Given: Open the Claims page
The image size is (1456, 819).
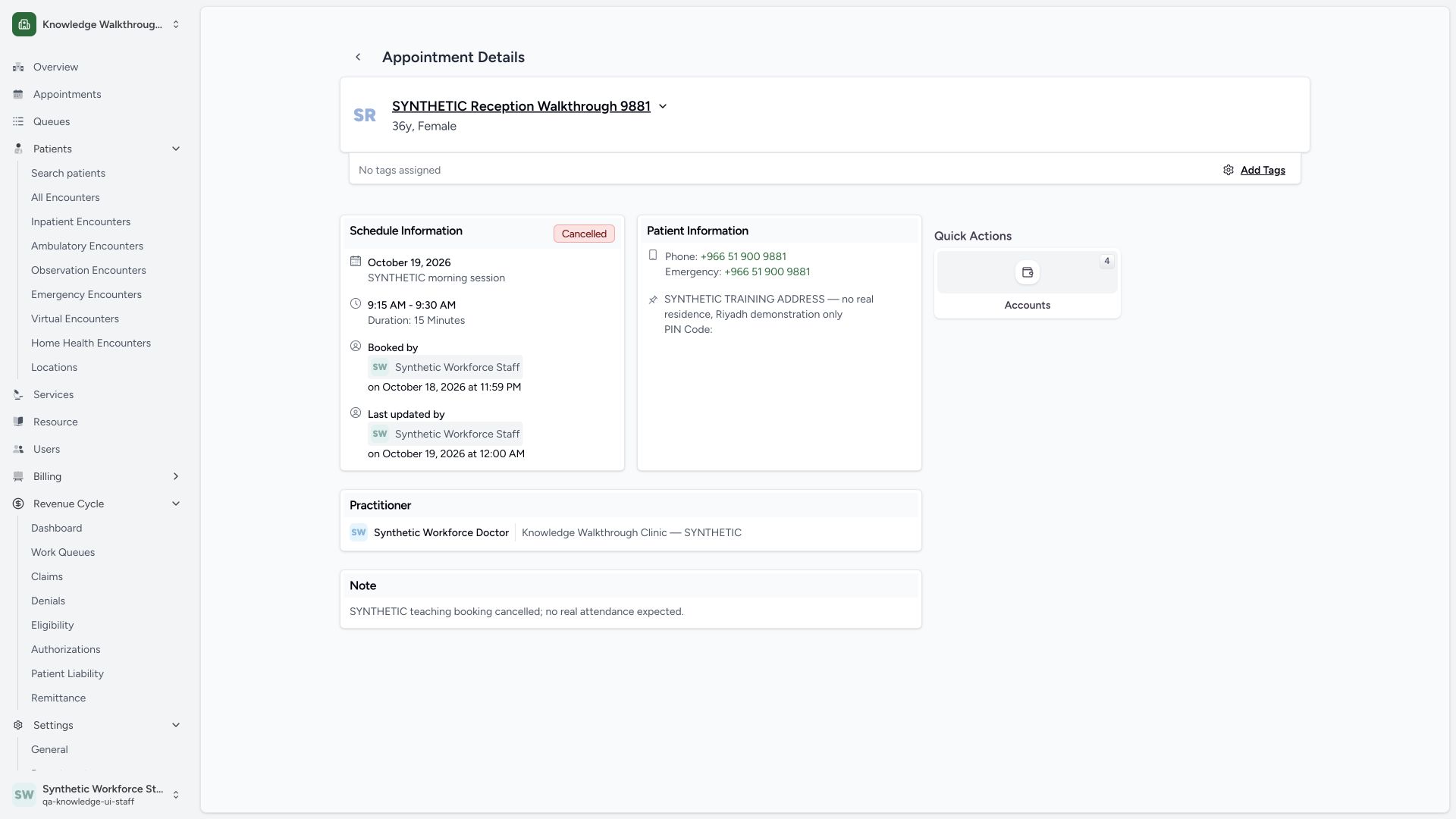Looking at the screenshot, I should click(47, 576).
